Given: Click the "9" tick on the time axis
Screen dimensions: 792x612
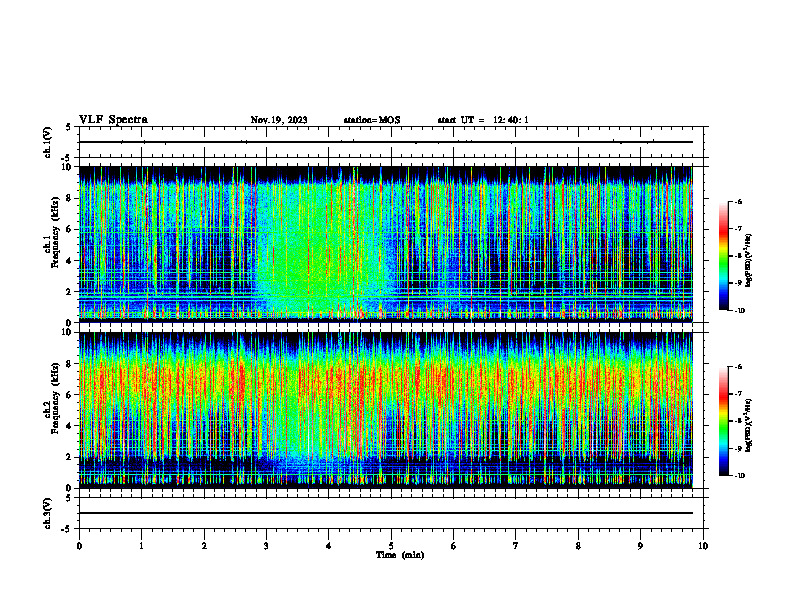Looking at the screenshot, I should coord(640,546).
